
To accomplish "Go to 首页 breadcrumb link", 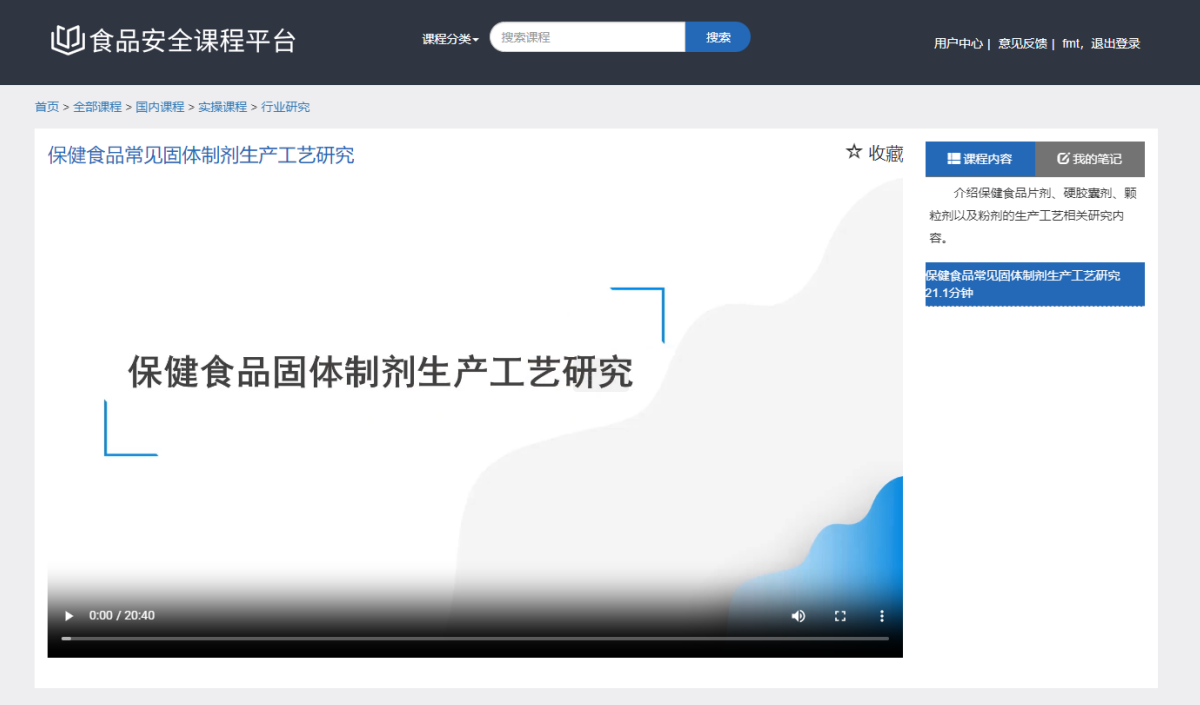I will 47,107.
